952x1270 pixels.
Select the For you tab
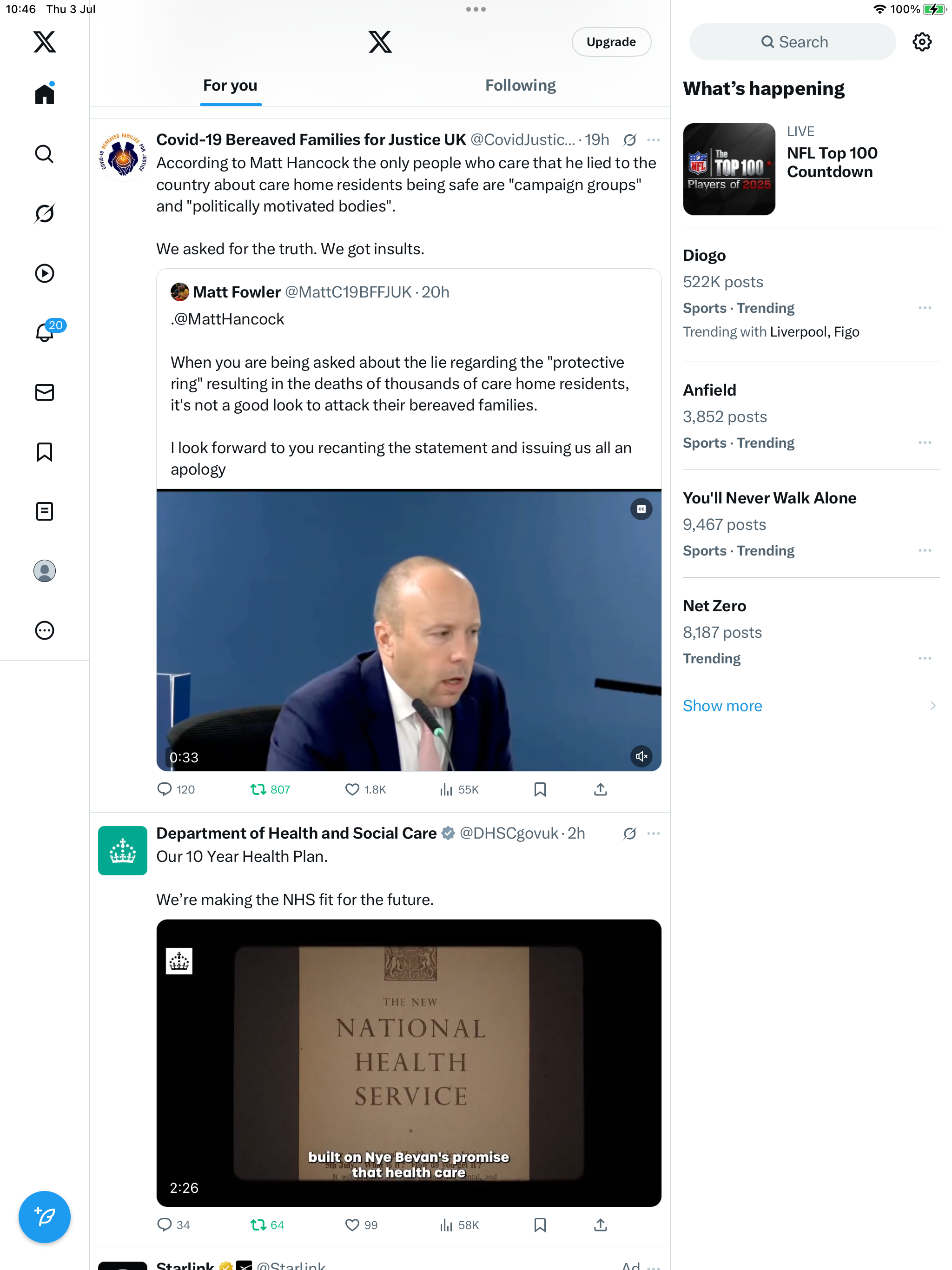click(230, 86)
